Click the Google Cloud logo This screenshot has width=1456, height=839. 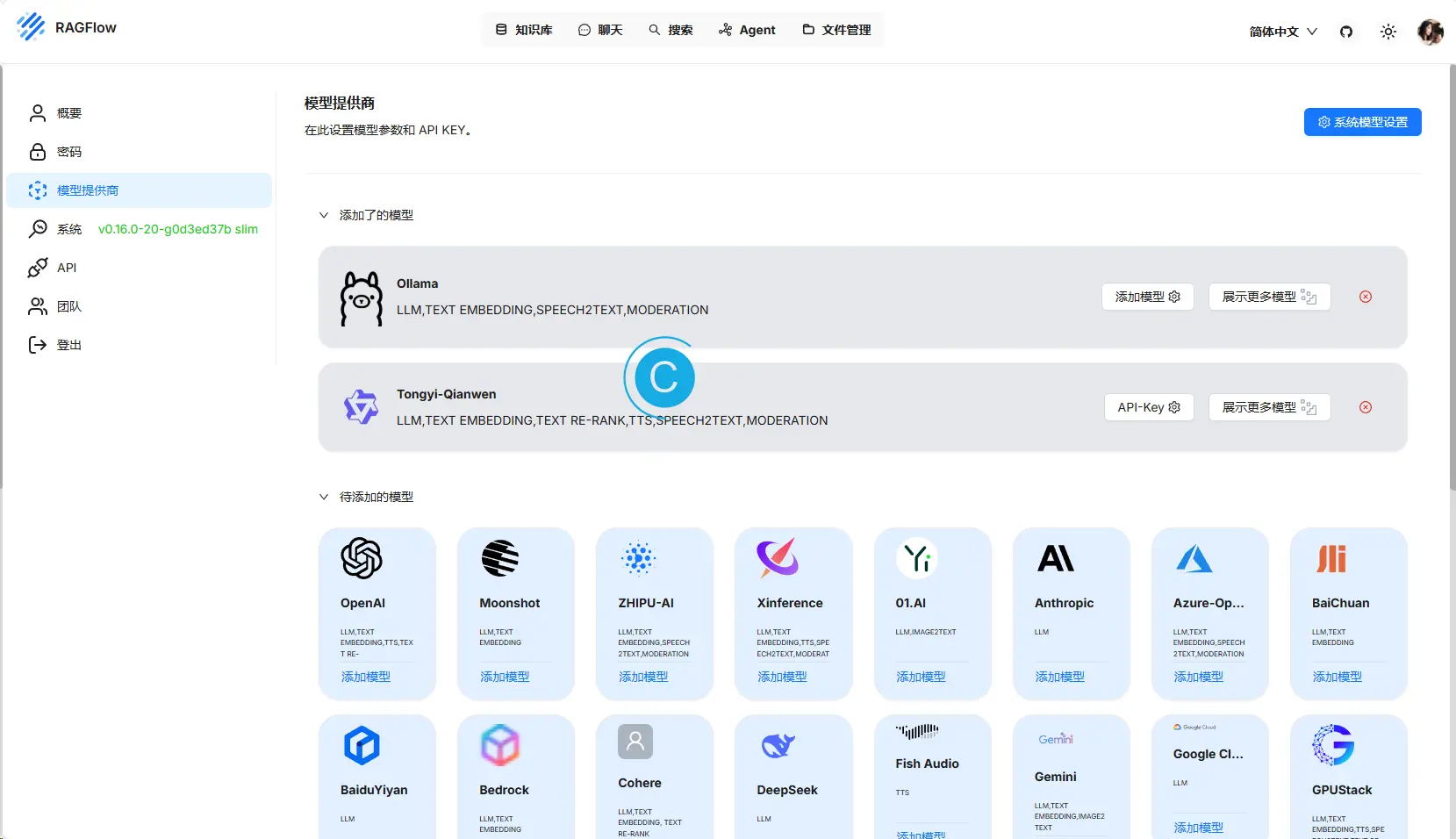[1194, 727]
